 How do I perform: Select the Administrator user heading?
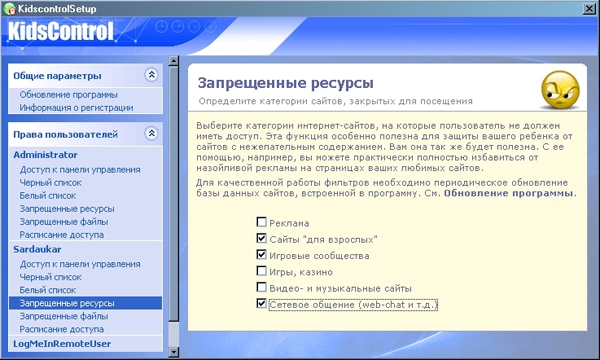point(45,155)
